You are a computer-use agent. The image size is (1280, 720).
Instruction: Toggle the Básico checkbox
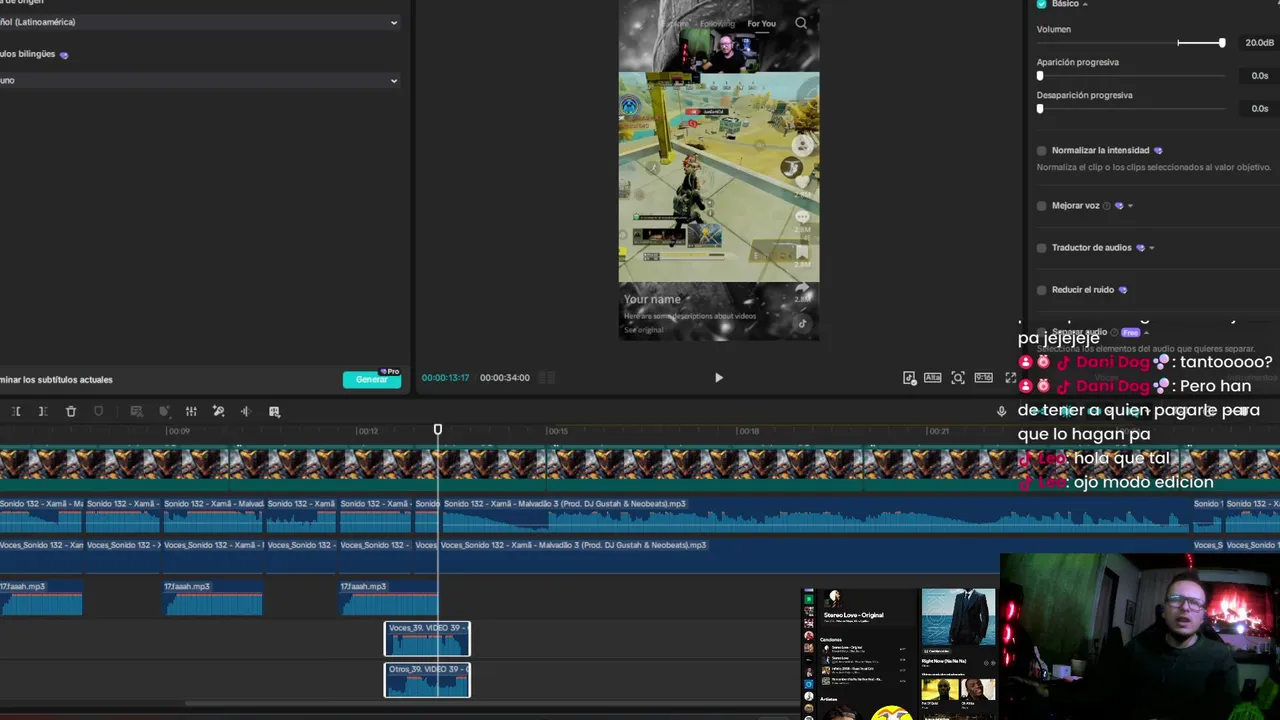[1042, 4]
